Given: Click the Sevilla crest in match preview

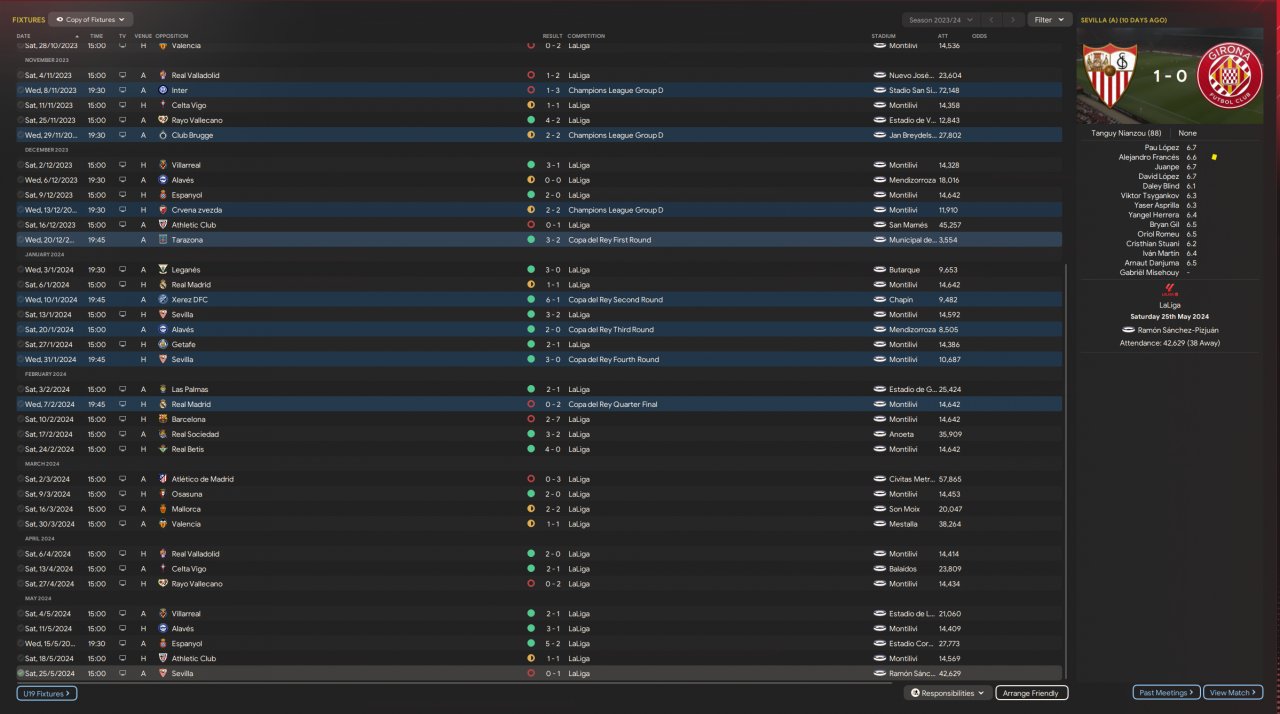Looking at the screenshot, I should tap(1111, 77).
